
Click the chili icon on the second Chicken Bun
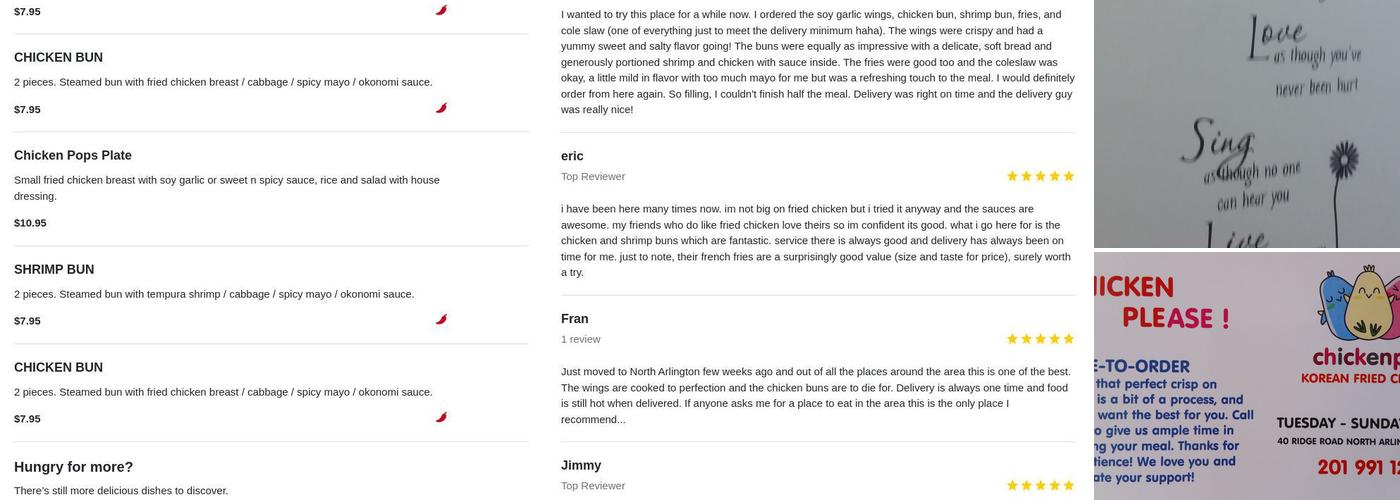pos(441,418)
